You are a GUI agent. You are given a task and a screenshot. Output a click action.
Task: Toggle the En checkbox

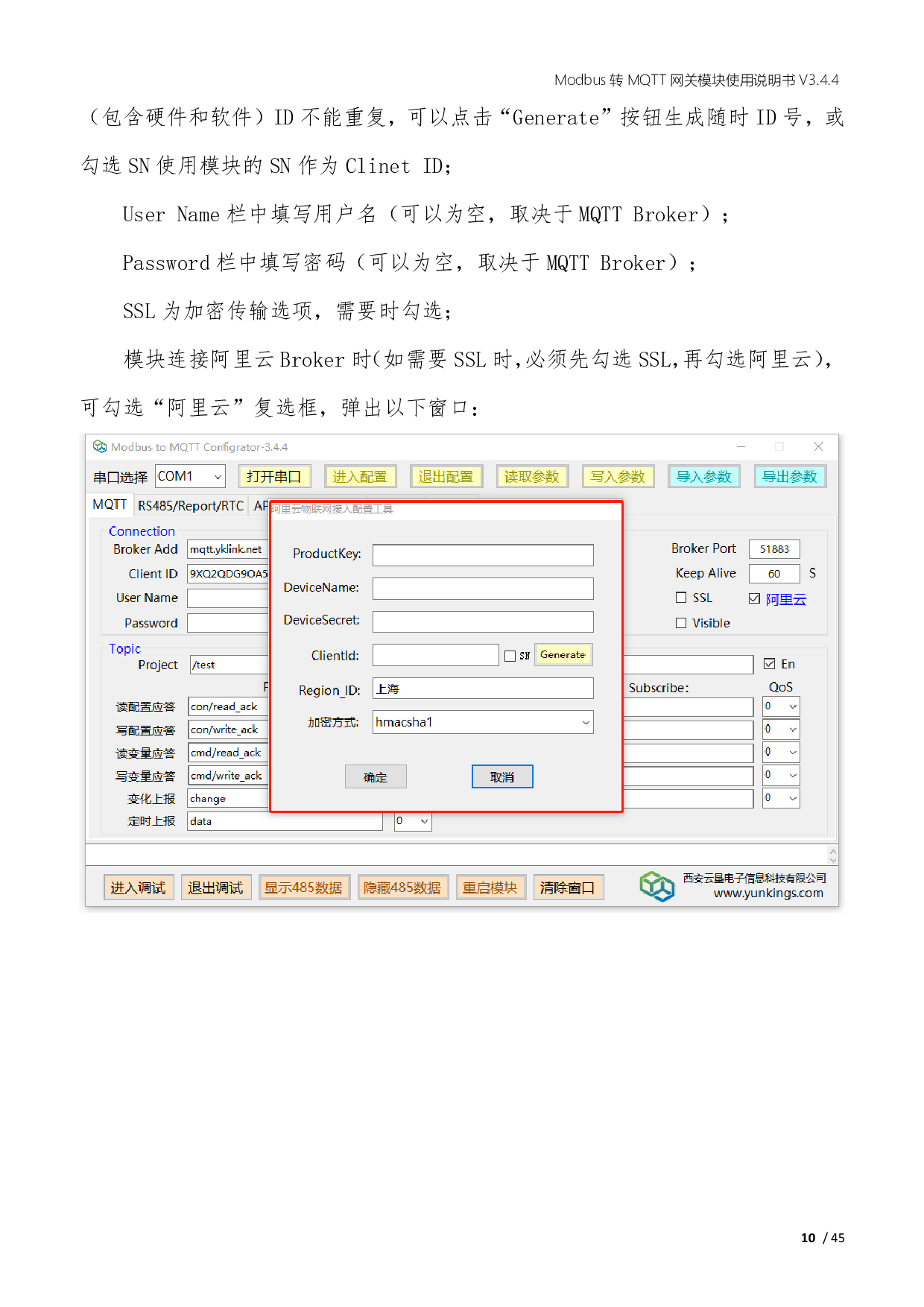[x=770, y=664]
